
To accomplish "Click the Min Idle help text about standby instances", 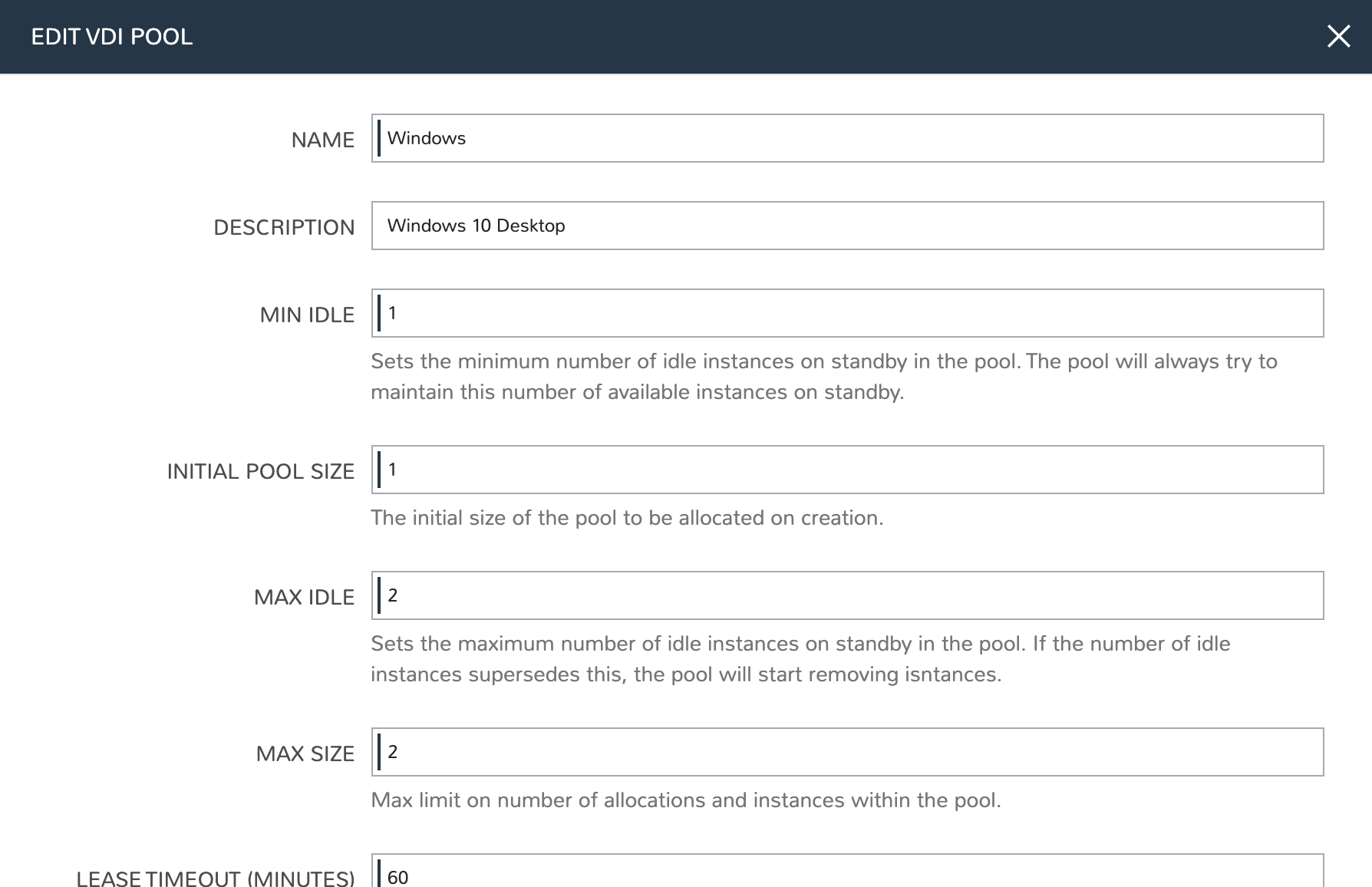I will point(823,377).
